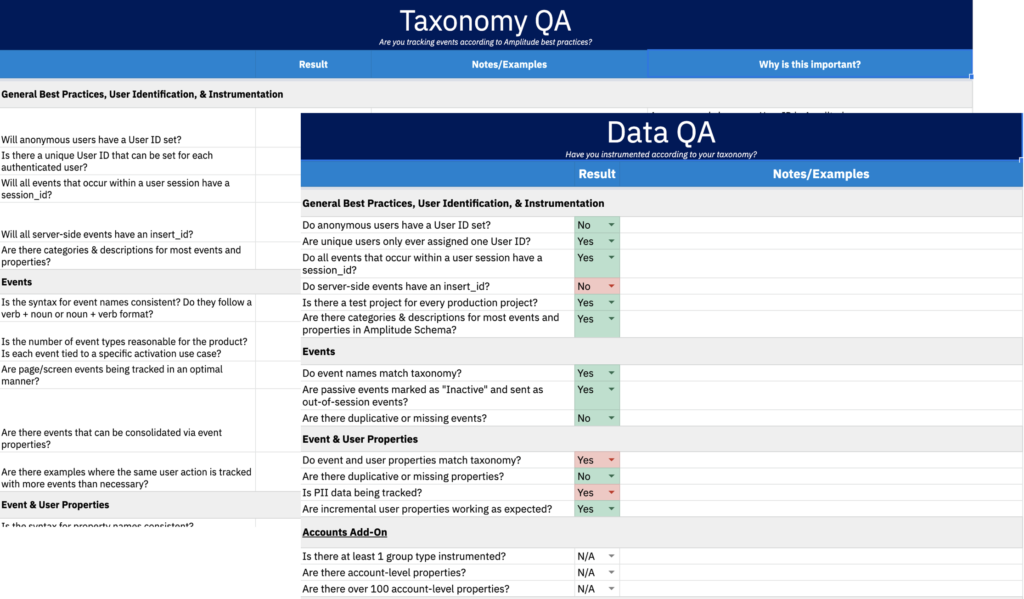The height and width of the screenshot is (599, 1024).
Task: Open N/A dropdown for group type instrumented
Action: tap(611, 556)
